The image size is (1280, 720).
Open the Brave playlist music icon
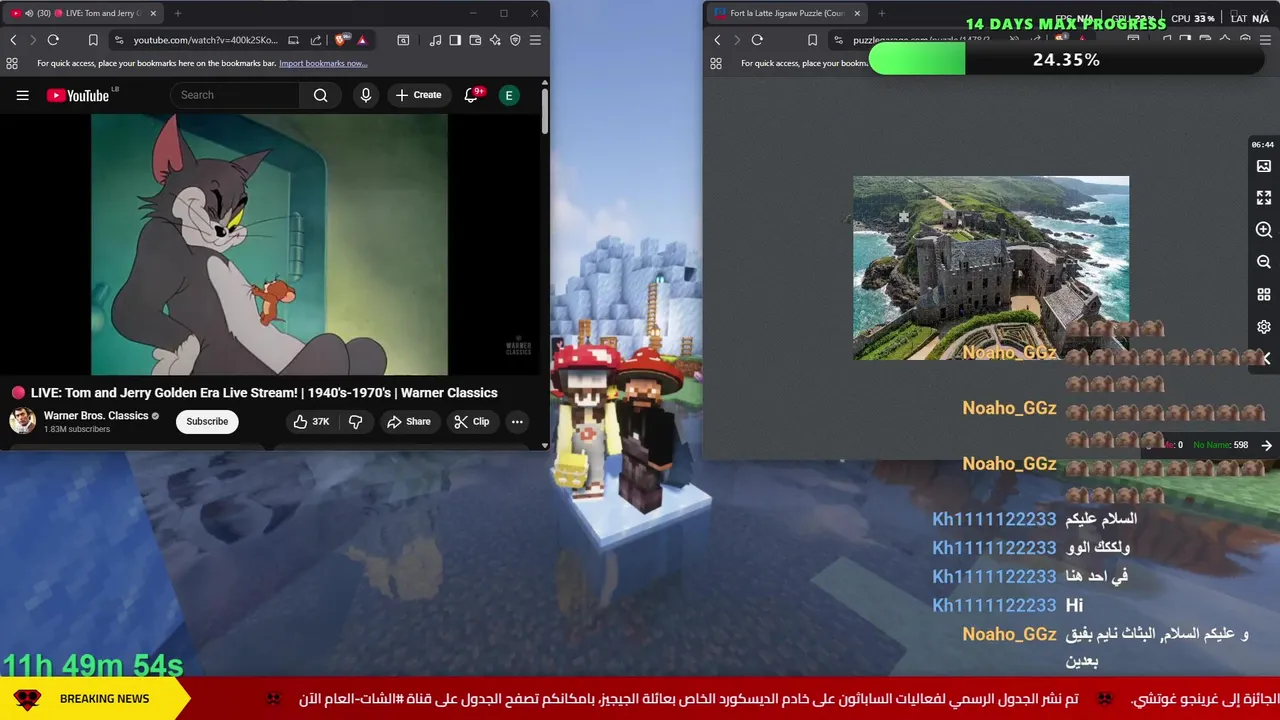[x=435, y=40]
